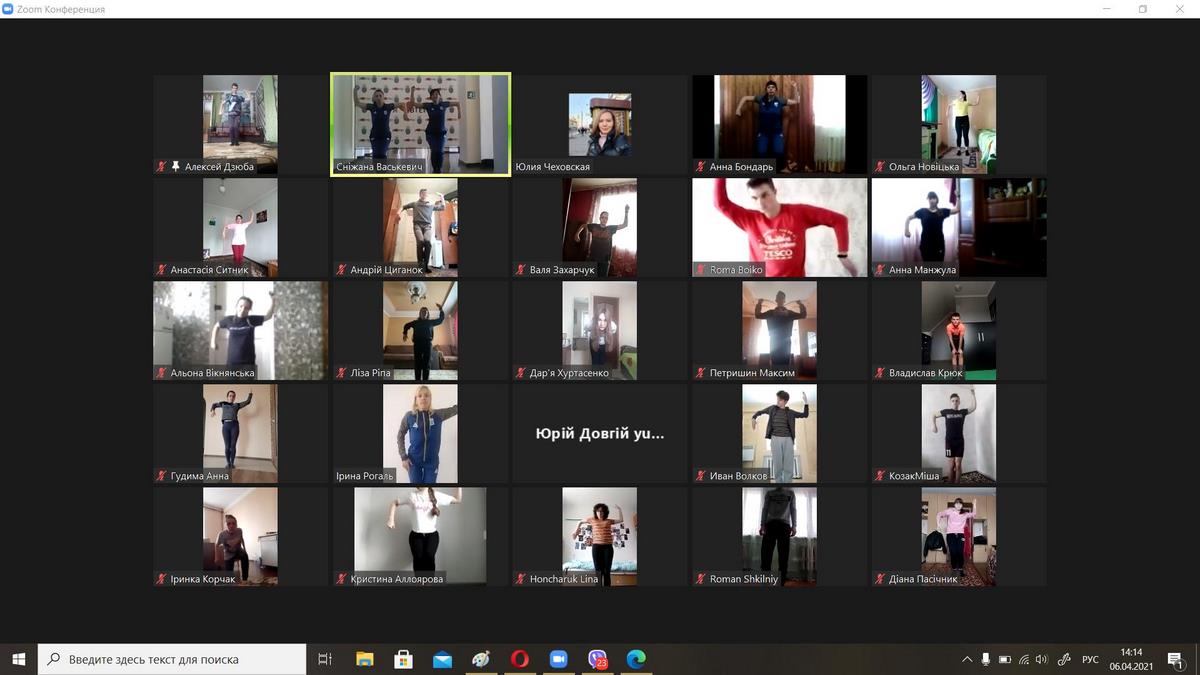Click the microphone icon in the system tray
The width and height of the screenshot is (1200, 675).
986,659
